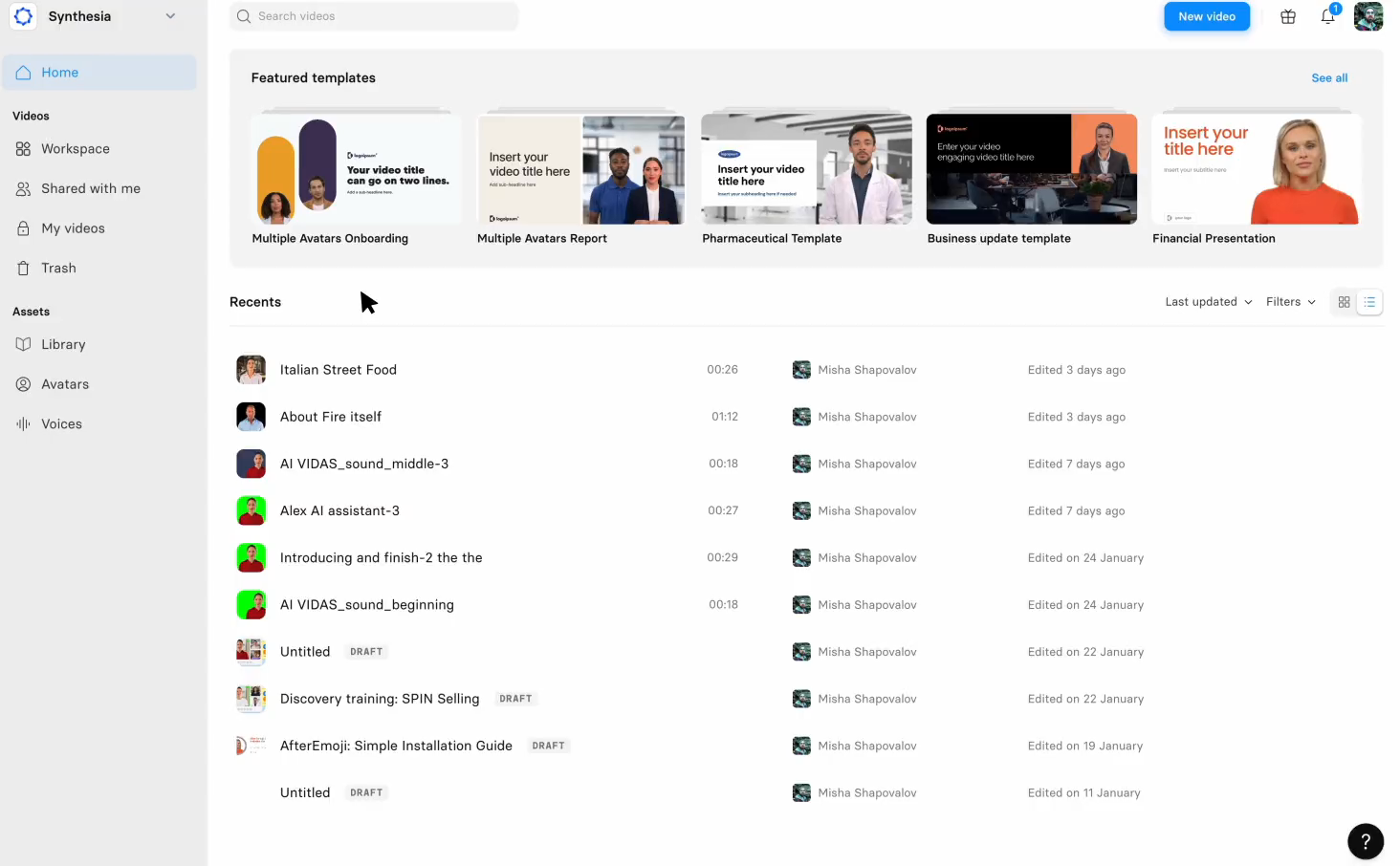
Task: Open the Last updated sort dropdown
Action: [x=1208, y=302]
